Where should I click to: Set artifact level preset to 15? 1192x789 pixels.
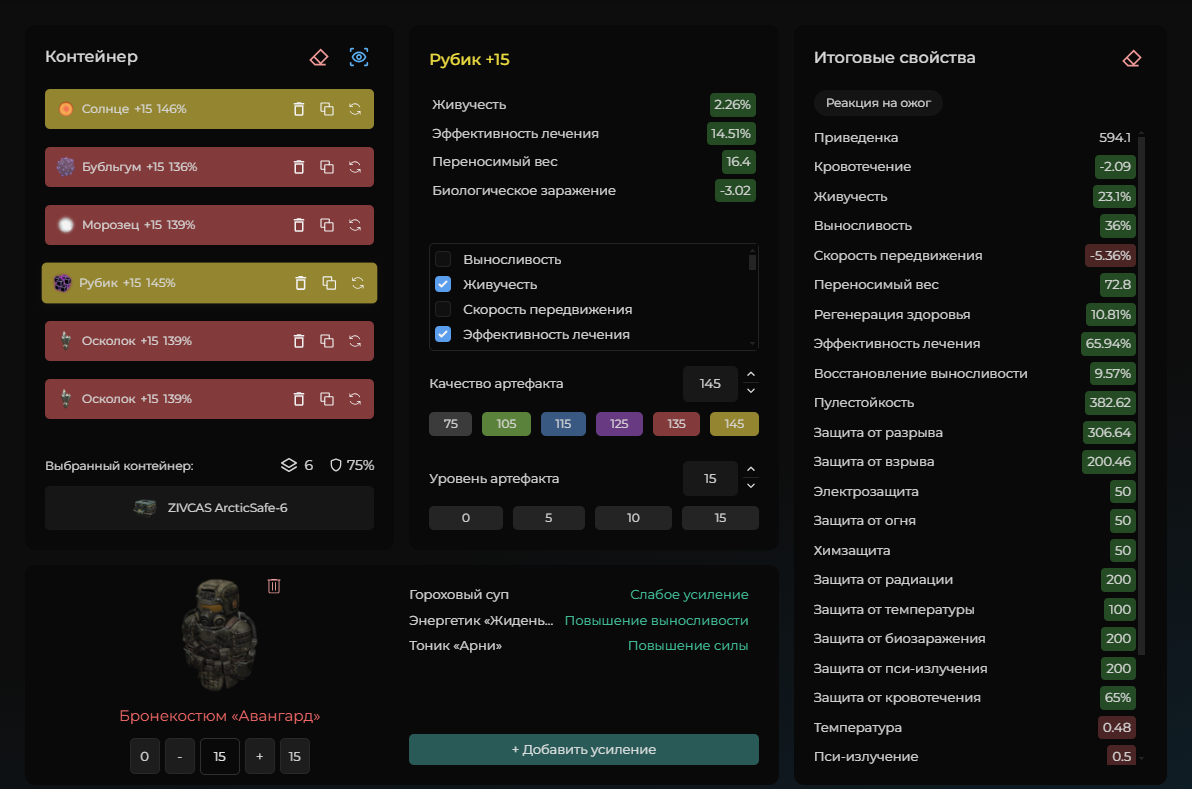(x=721, y=518)
